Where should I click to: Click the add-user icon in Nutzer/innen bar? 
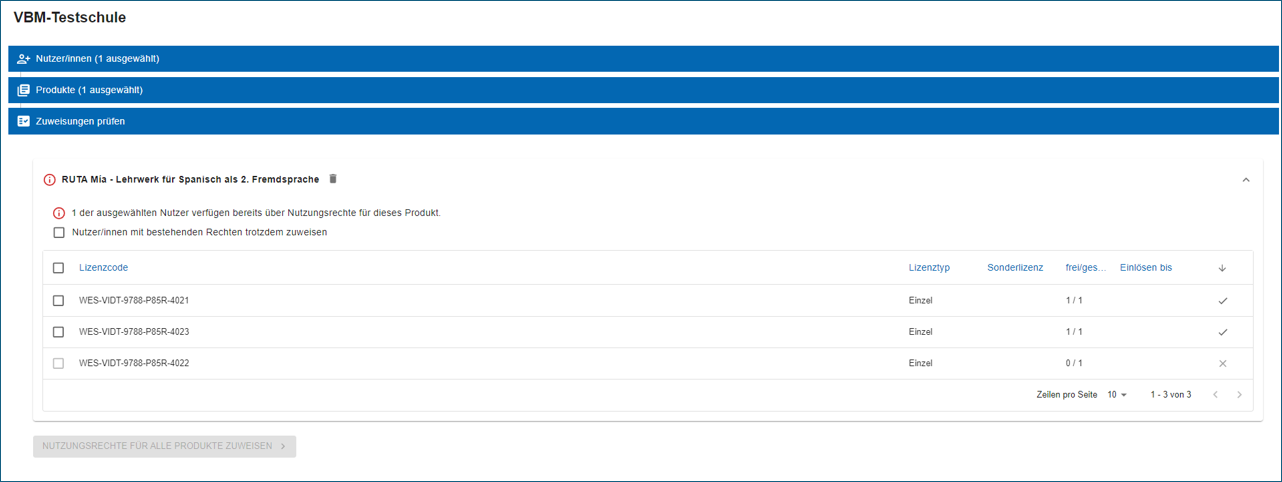(23, 59)
